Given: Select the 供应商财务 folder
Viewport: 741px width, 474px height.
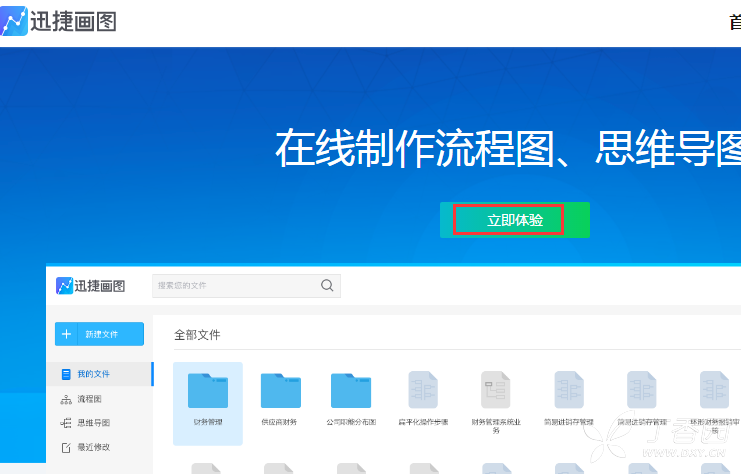Looking at the screenshot, I should tap(280, 399).
